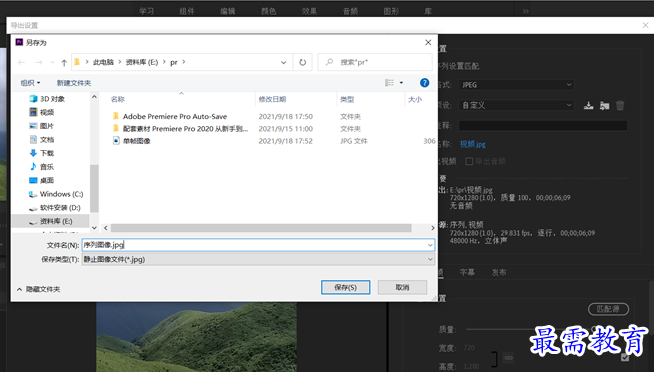The height and width of the screenshot is (372, 654).
Task: Switch to the 字幕 tab
Action: click(x=467, y=272)
